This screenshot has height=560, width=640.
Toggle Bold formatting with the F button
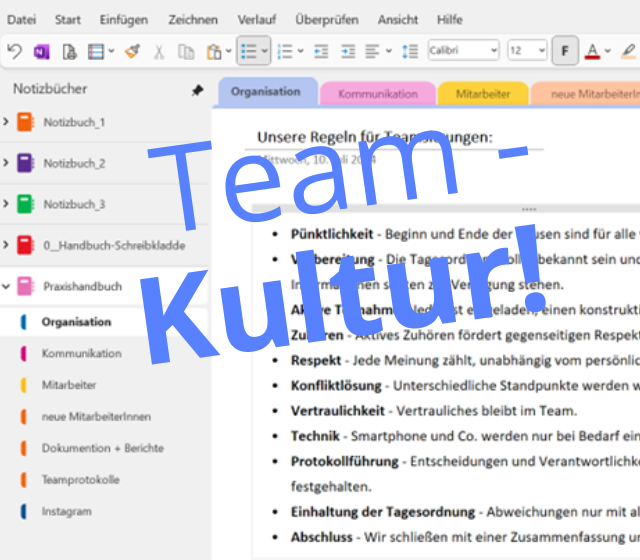(565, 51)
